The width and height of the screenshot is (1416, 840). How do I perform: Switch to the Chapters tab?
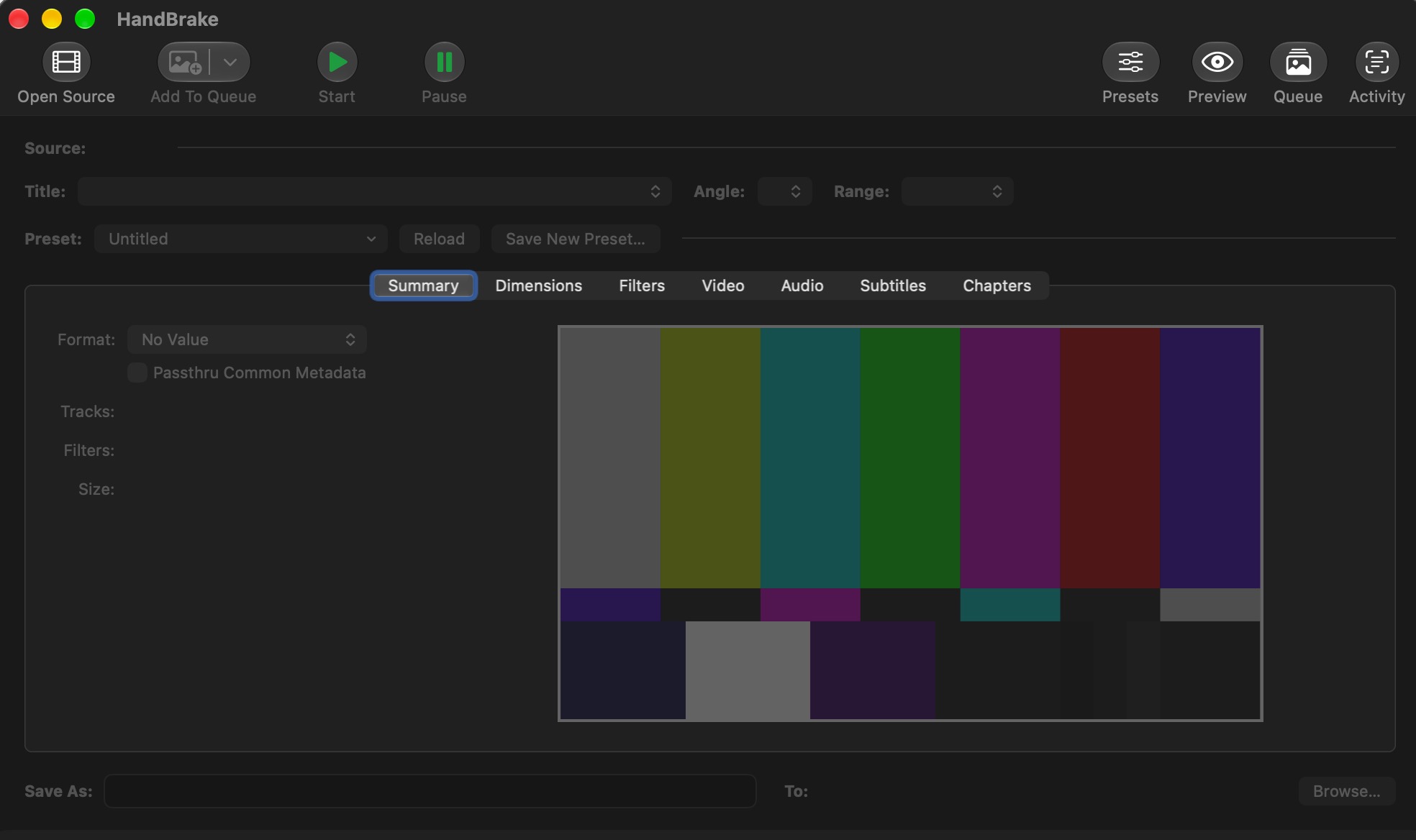pyautogui.click(x=997, y=286)
